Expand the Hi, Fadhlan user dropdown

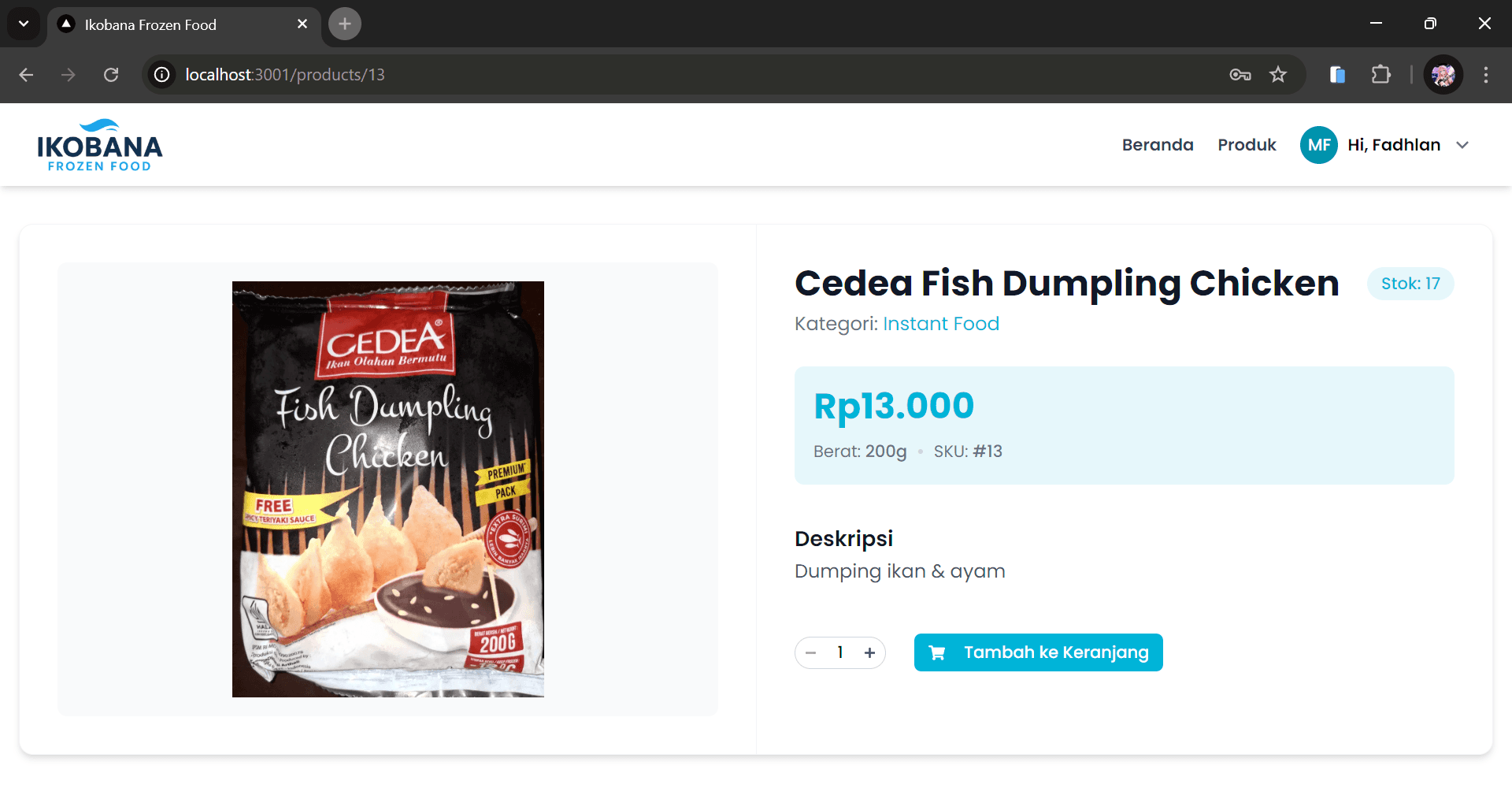point(1462,145)
